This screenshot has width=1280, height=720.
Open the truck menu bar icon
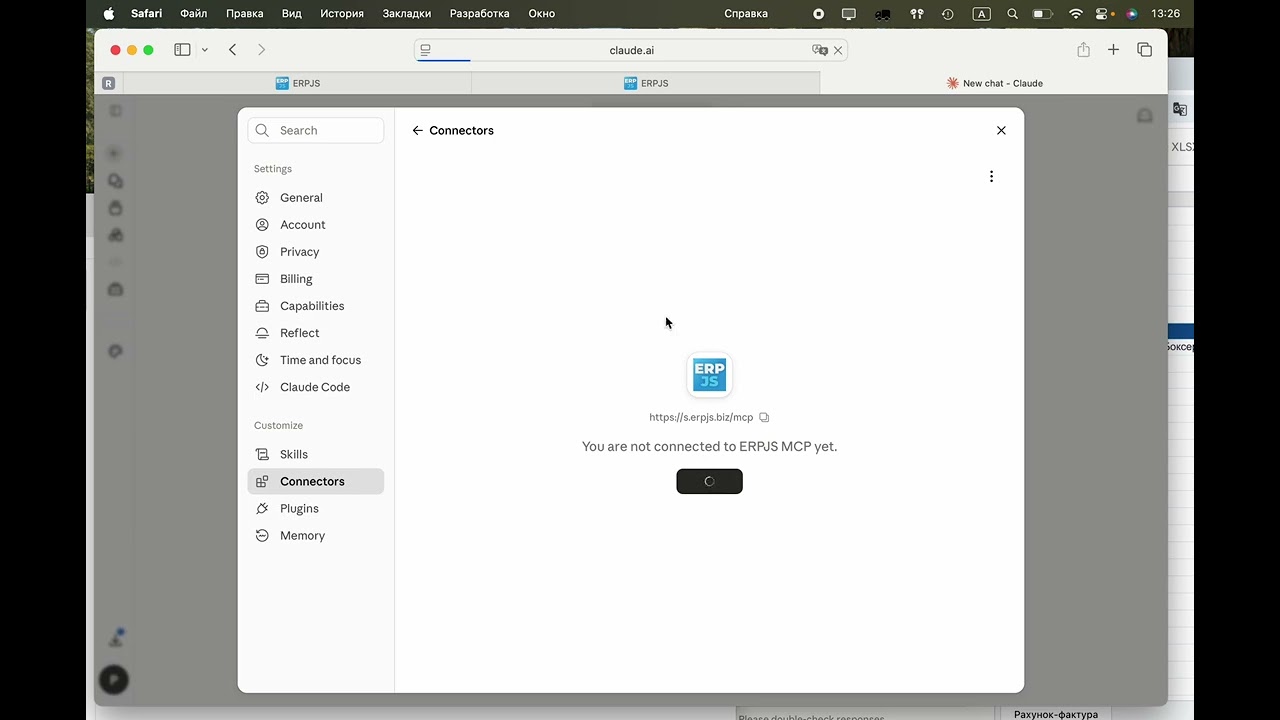click(882, 14)
